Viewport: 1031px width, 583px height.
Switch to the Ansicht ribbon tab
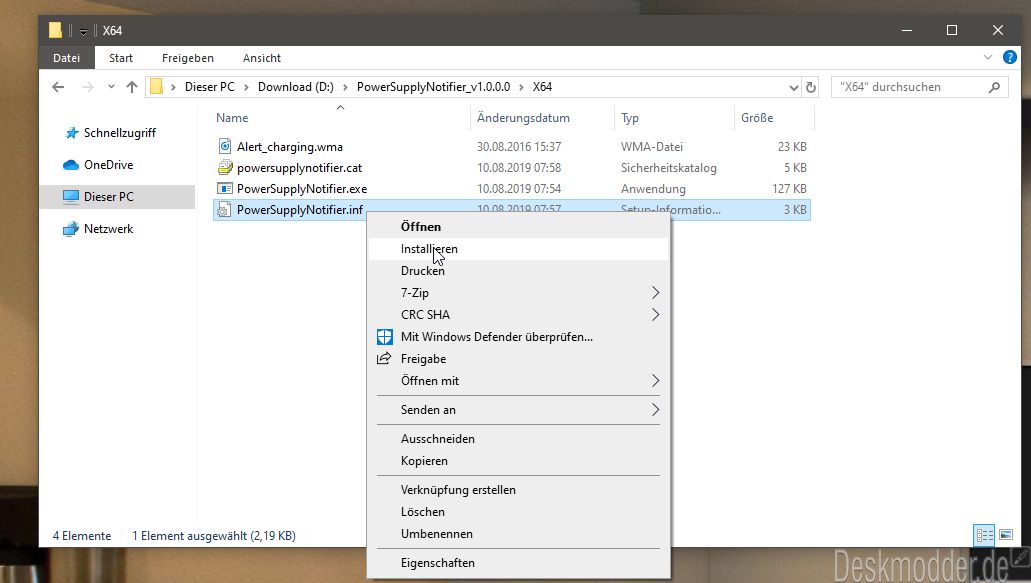click(x=262, y=58)
